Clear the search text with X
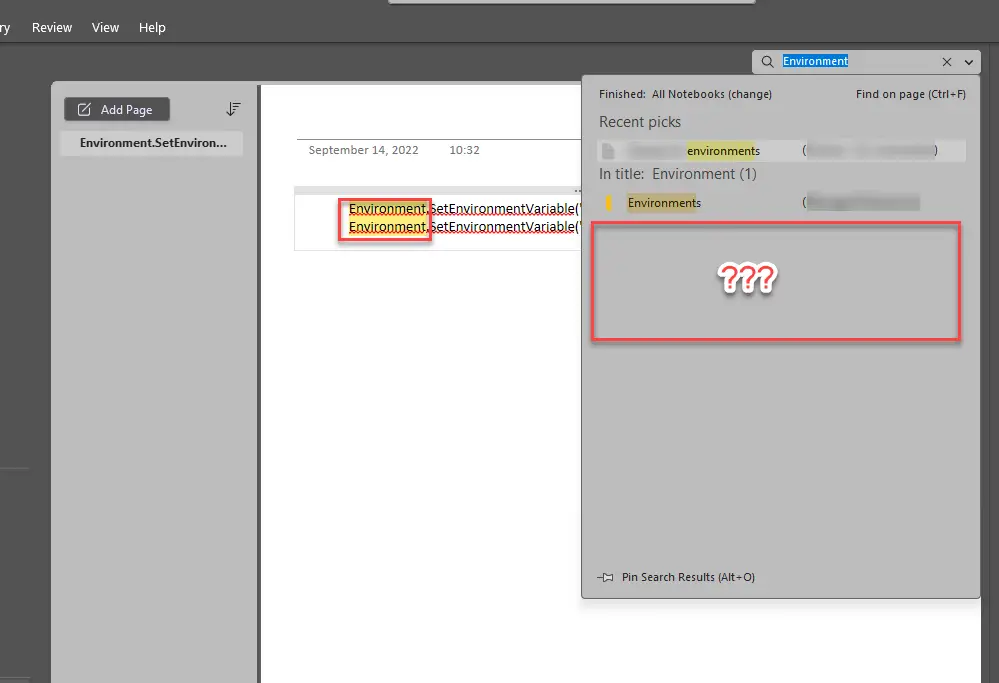Image resolution: width=999 pixels, height=683 pixels. tap(946, 62)
